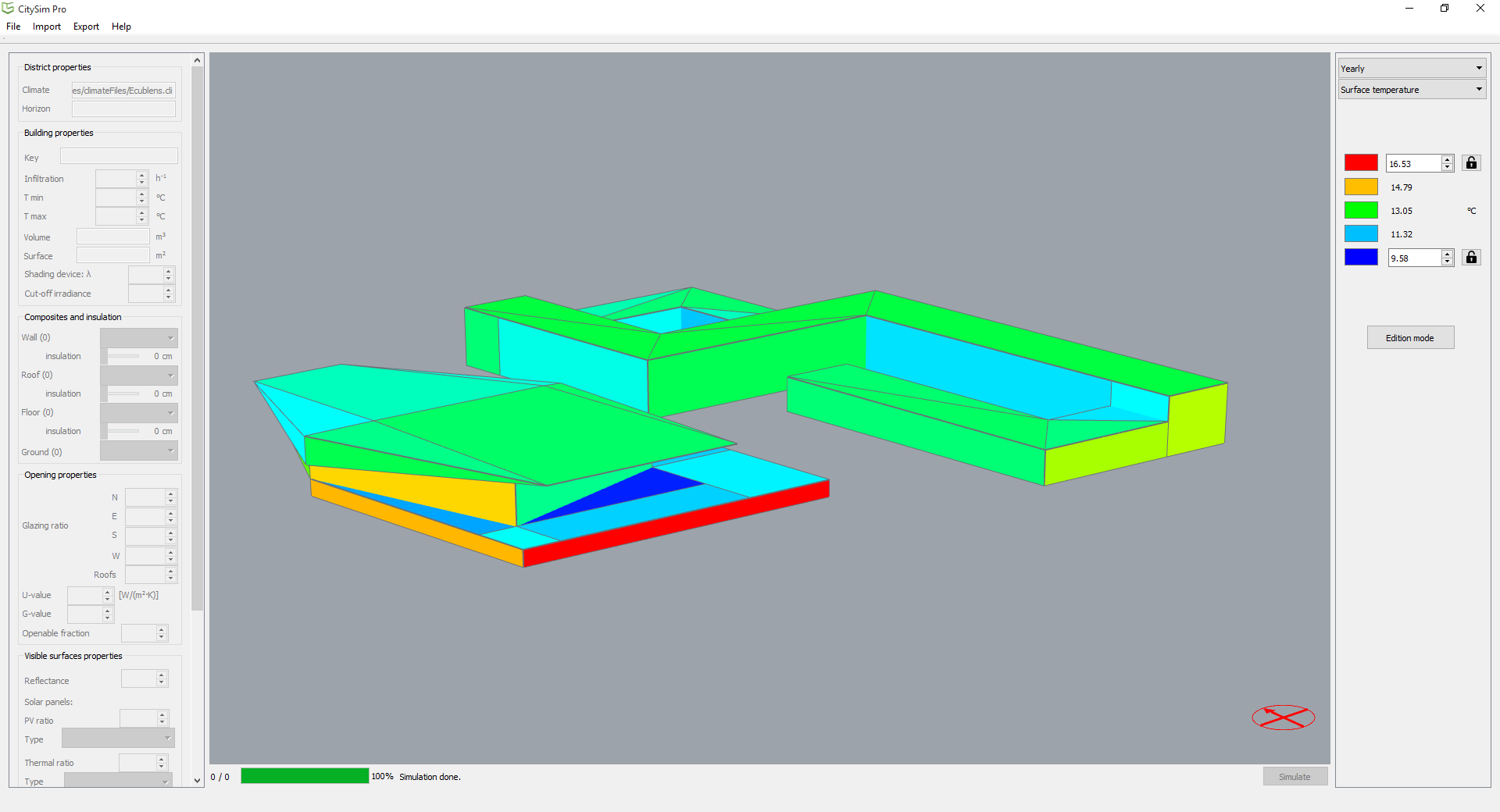Open the Export menu
Image resolution: width=1500 pixels, height=812 pixels.
[86, 27]
